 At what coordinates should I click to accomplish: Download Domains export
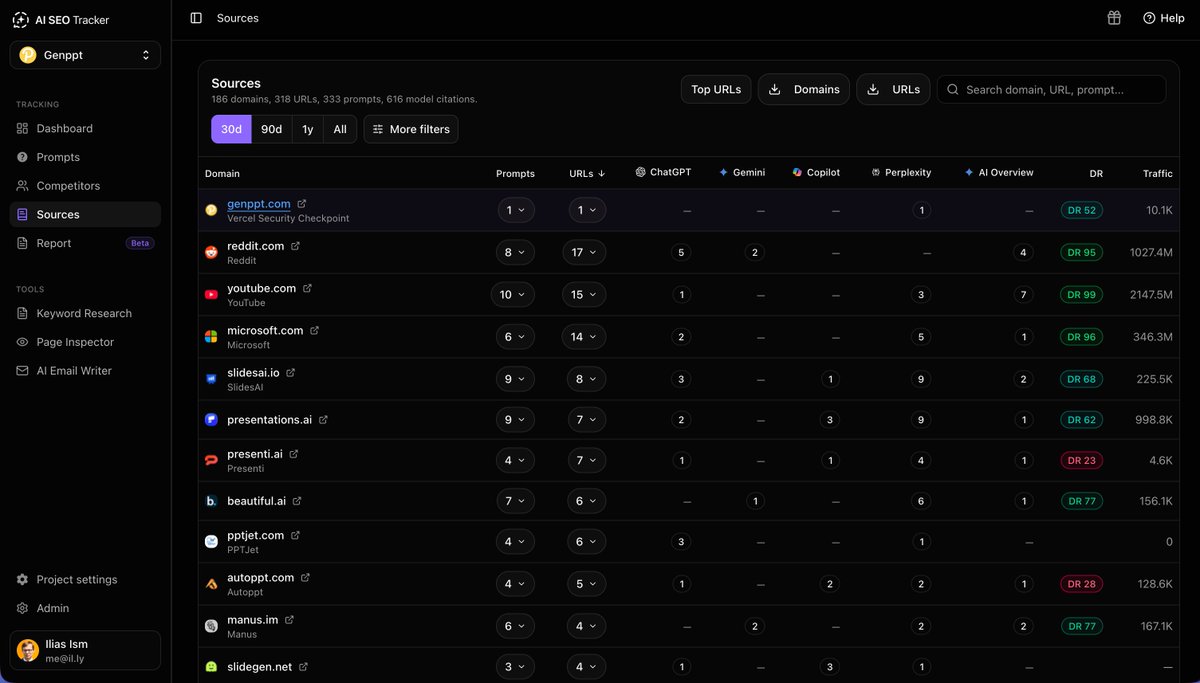[804, 89]
